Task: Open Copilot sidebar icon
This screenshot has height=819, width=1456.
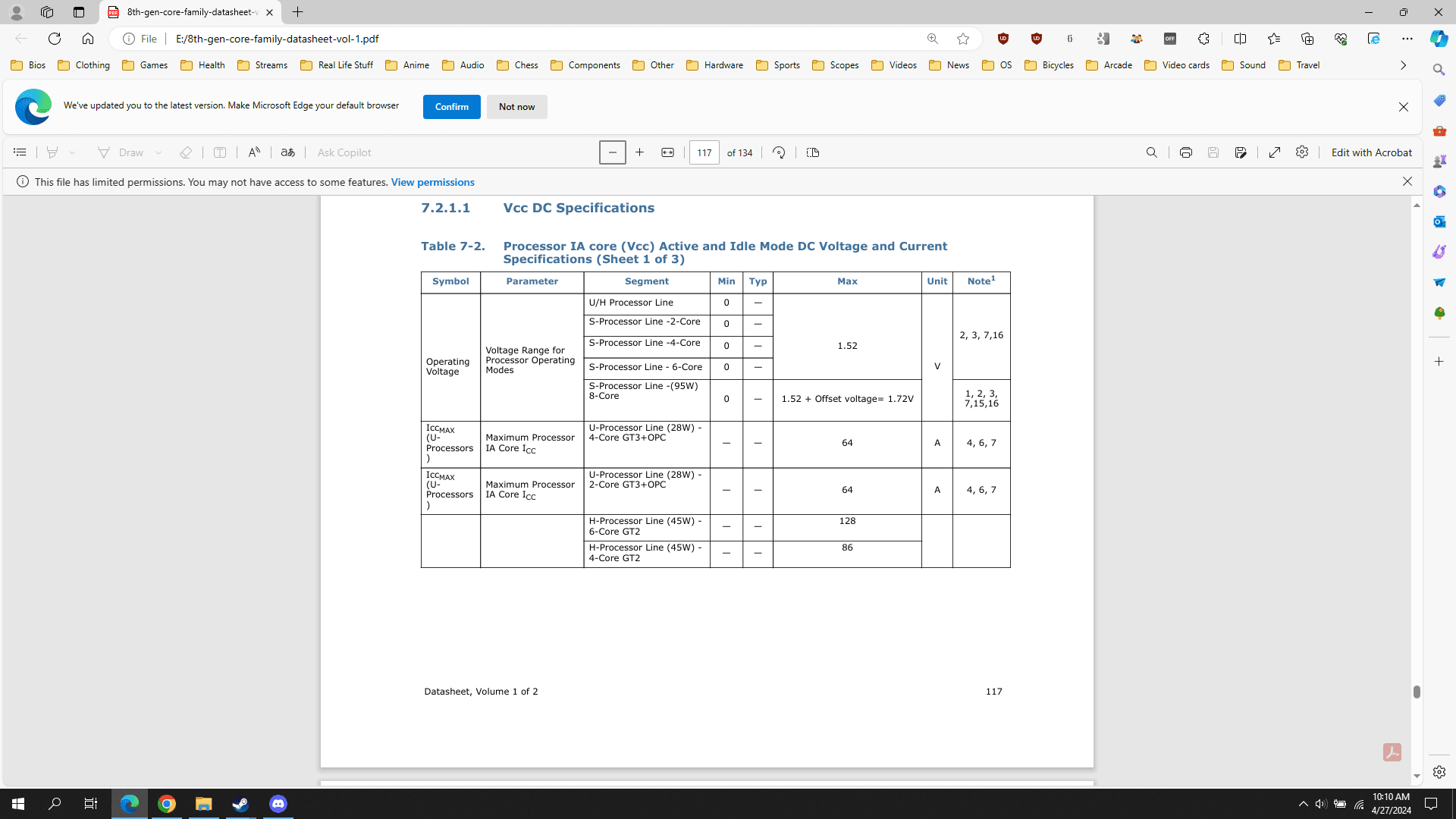Action: coord(1439,39)
